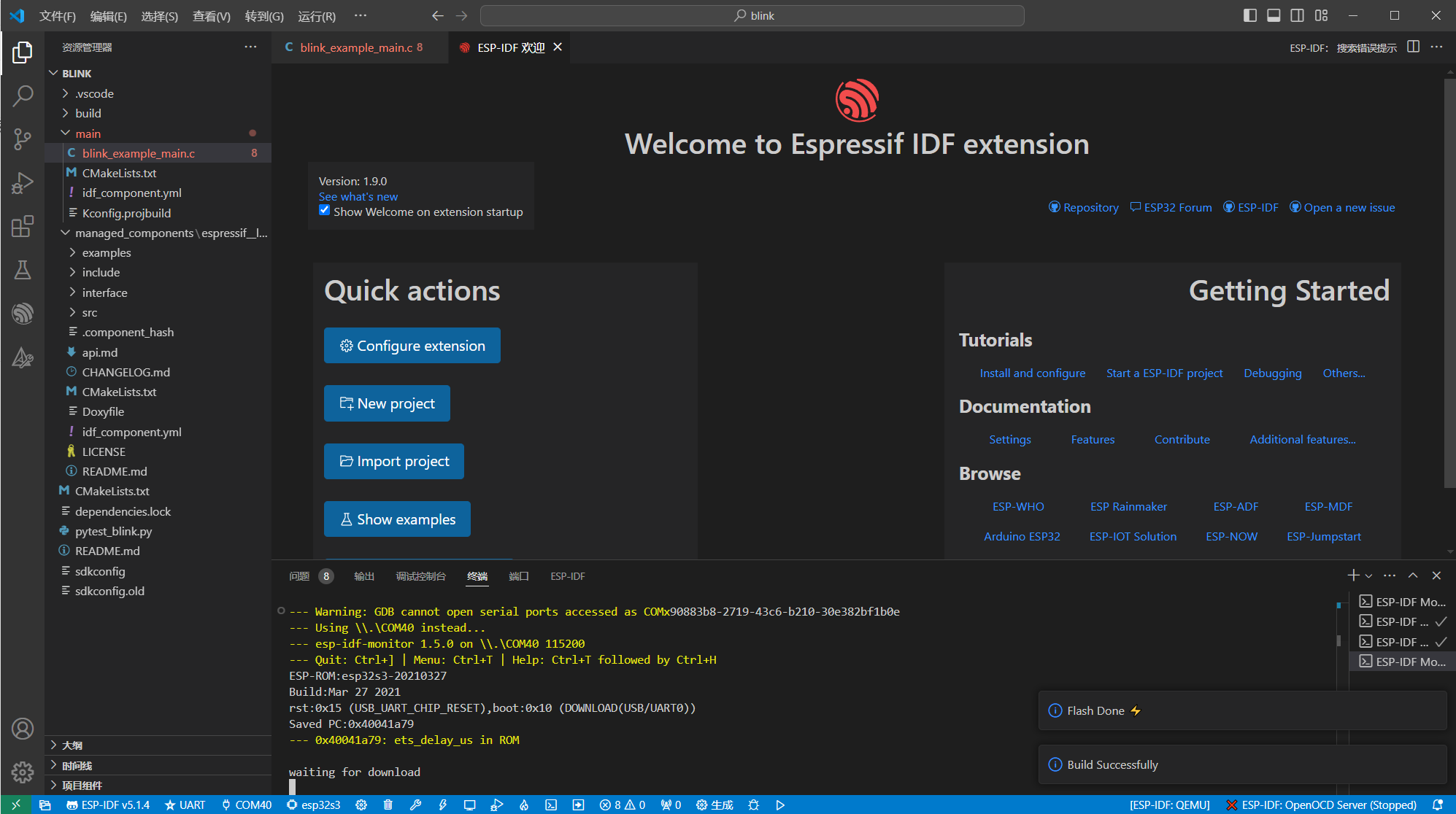
Task: Split the editor to the right
Action: tap(1413, 47)
